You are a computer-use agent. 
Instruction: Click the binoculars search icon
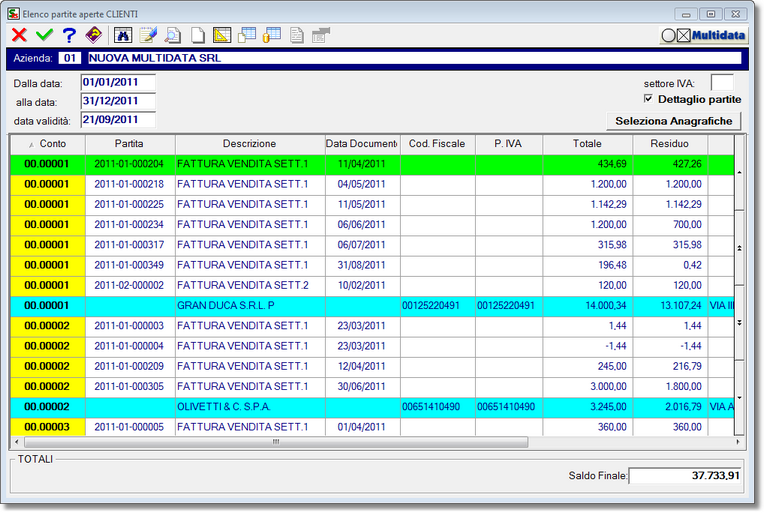coord(123,35)
